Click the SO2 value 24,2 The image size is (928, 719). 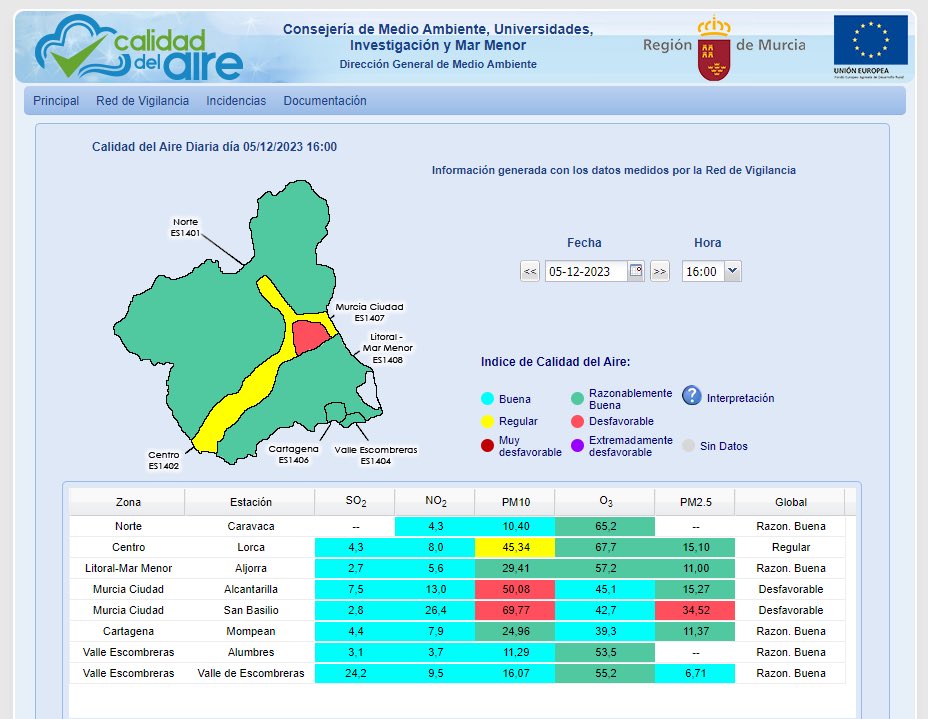tap(355, 673)
